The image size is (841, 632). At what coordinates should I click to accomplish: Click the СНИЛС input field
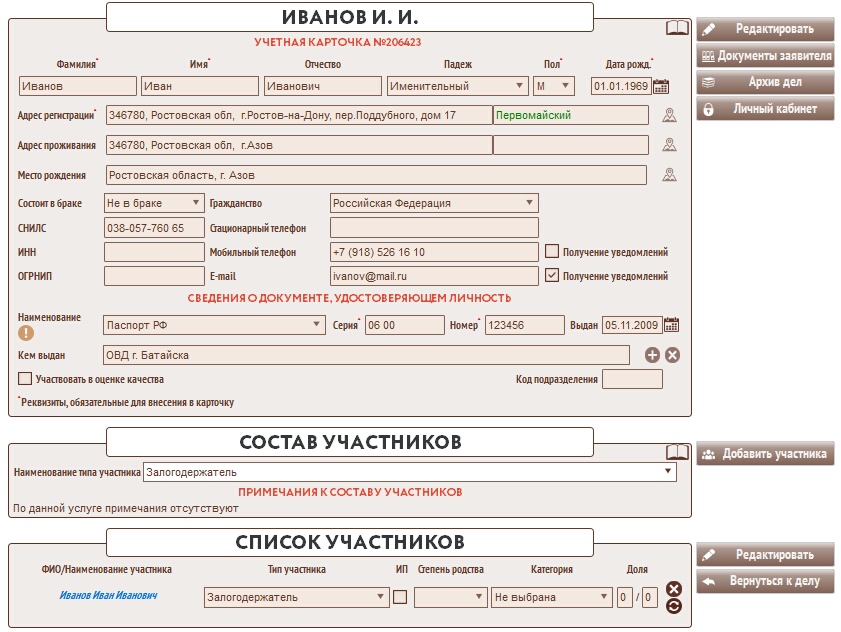coord(154,228)
